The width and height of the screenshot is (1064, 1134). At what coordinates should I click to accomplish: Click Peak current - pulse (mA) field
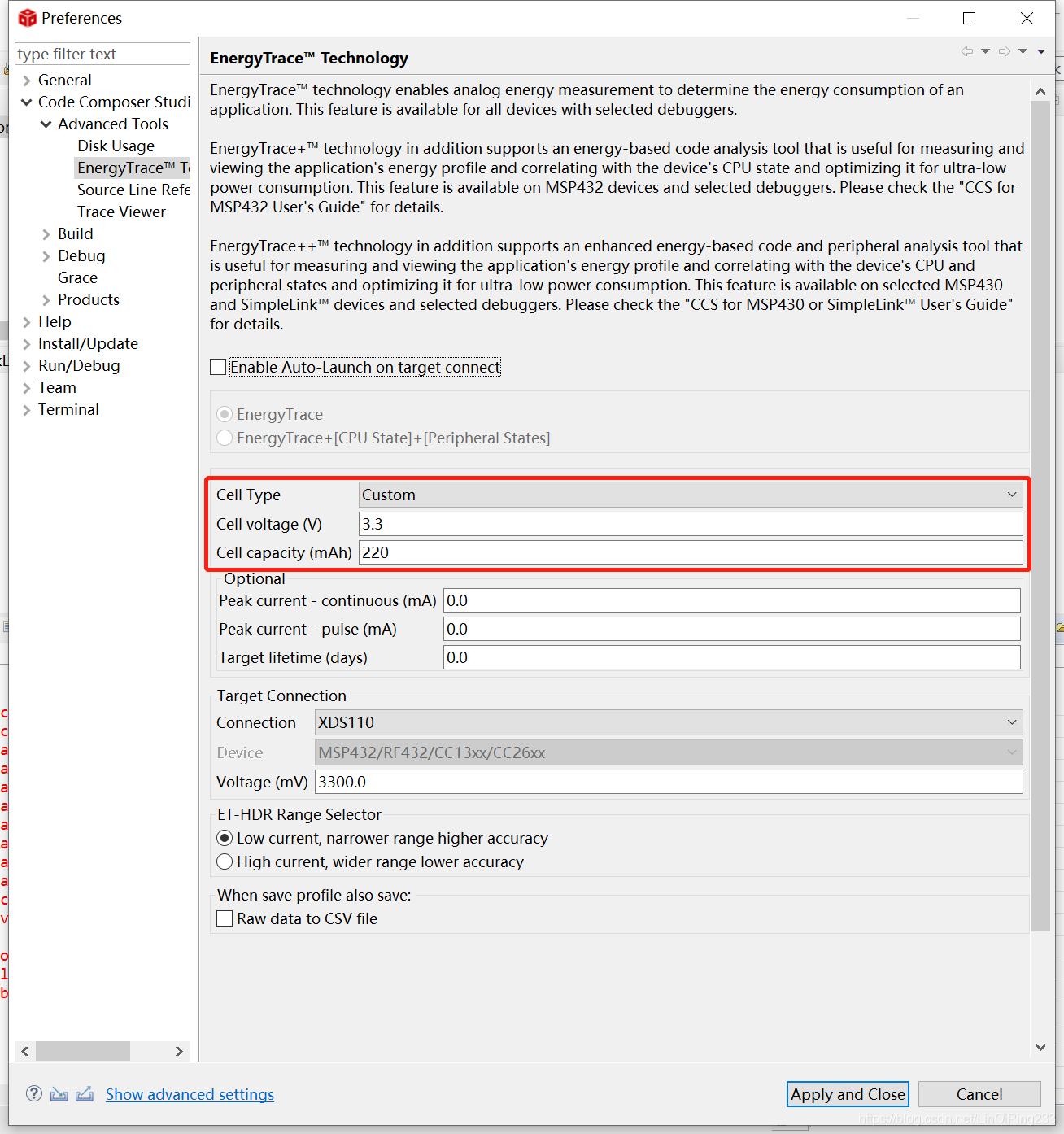pyautogui.click(x=732, y=629)
